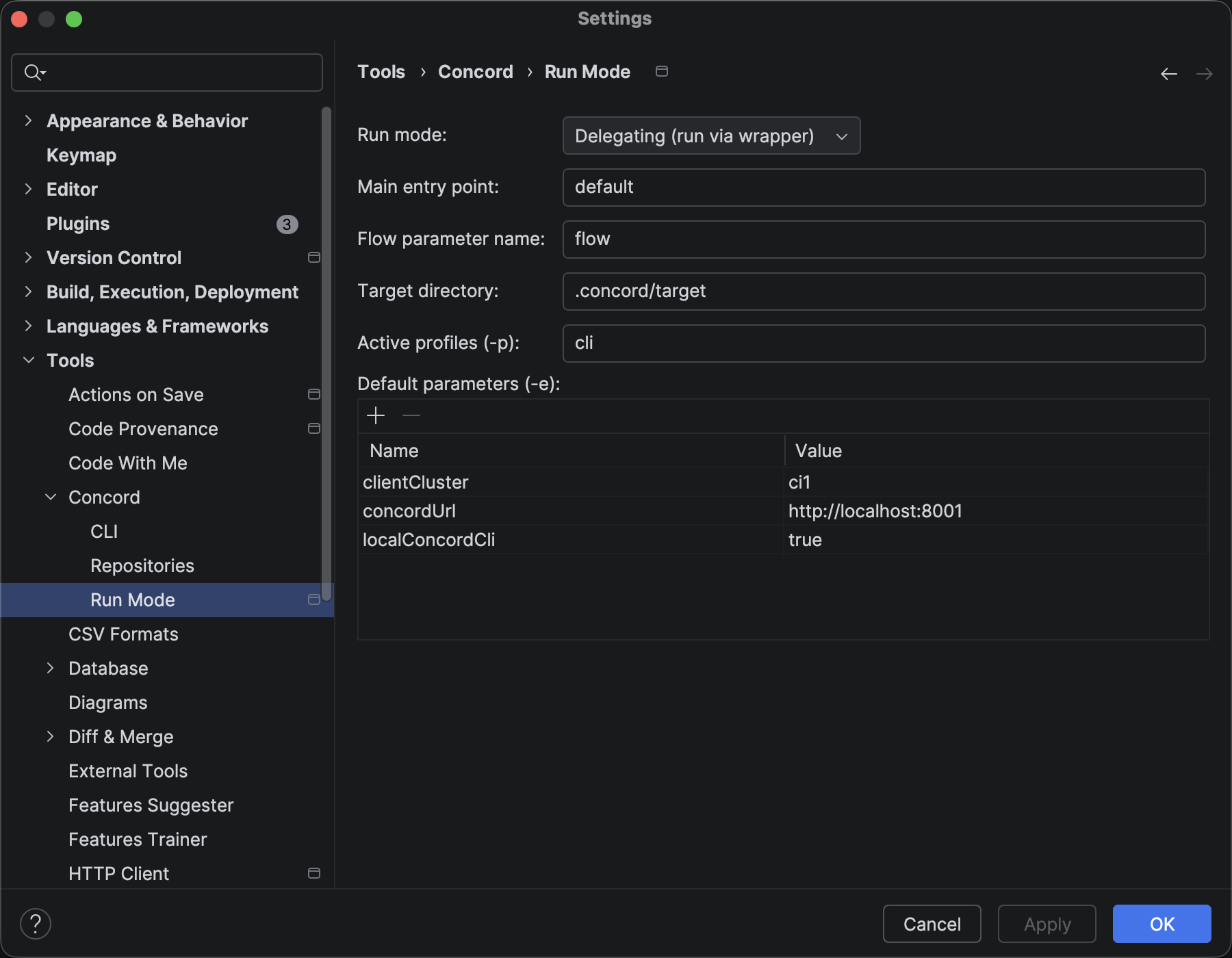1232x958 pixels.
Task: Open the Repositories settings page
Action: click(x=142, y=566)
